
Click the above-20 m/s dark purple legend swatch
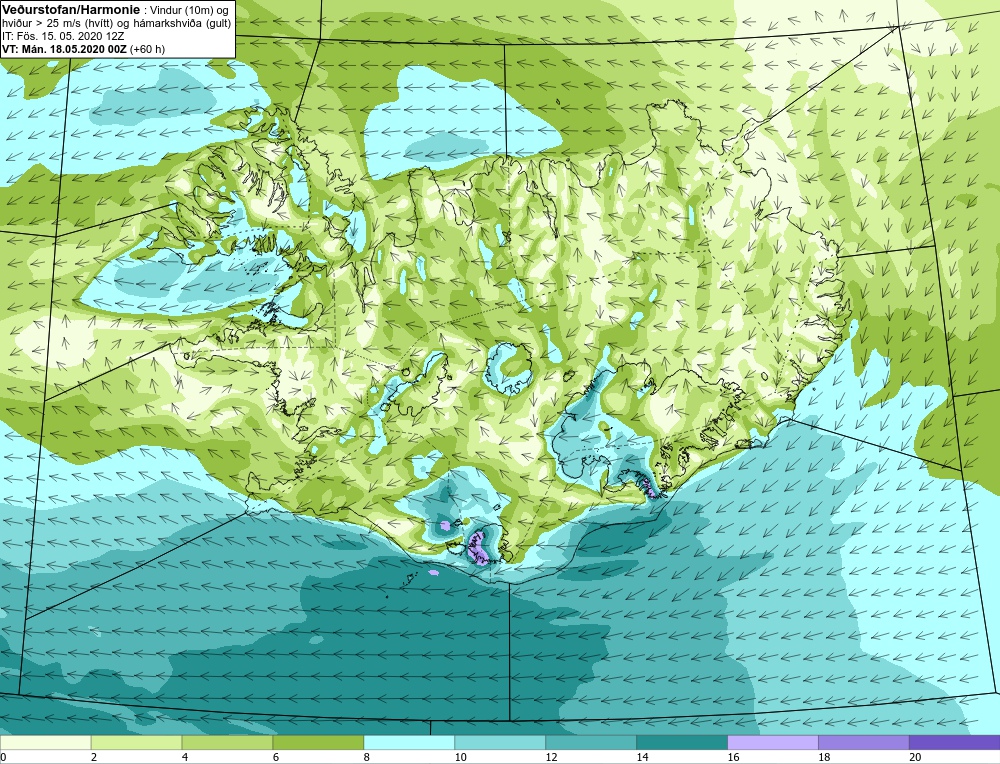pyautogui.click(x=954, y=742)
